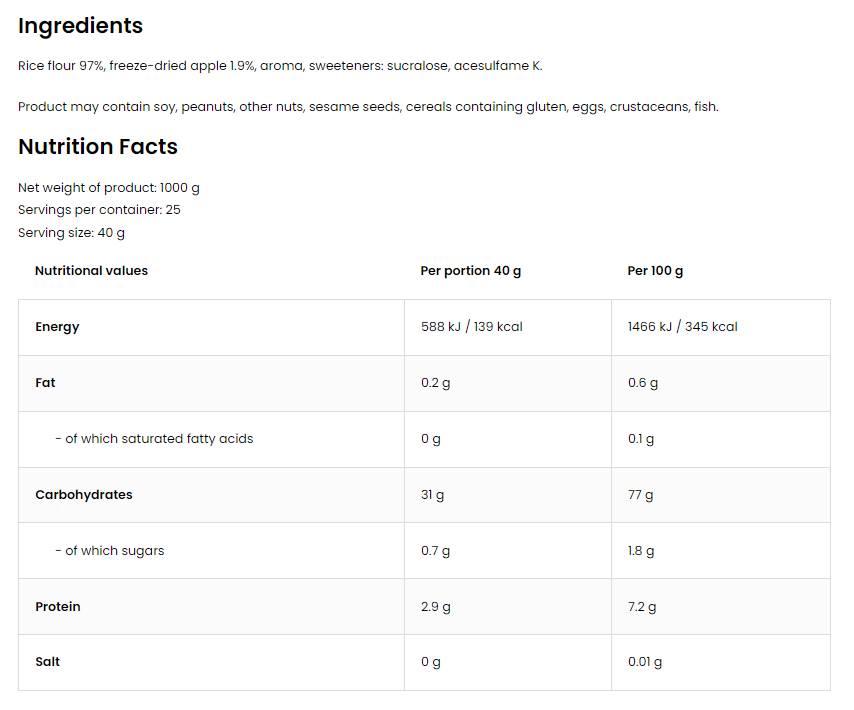Click the net weight 1000 g line
Screen dimensions: 854x710
point(109,188)
